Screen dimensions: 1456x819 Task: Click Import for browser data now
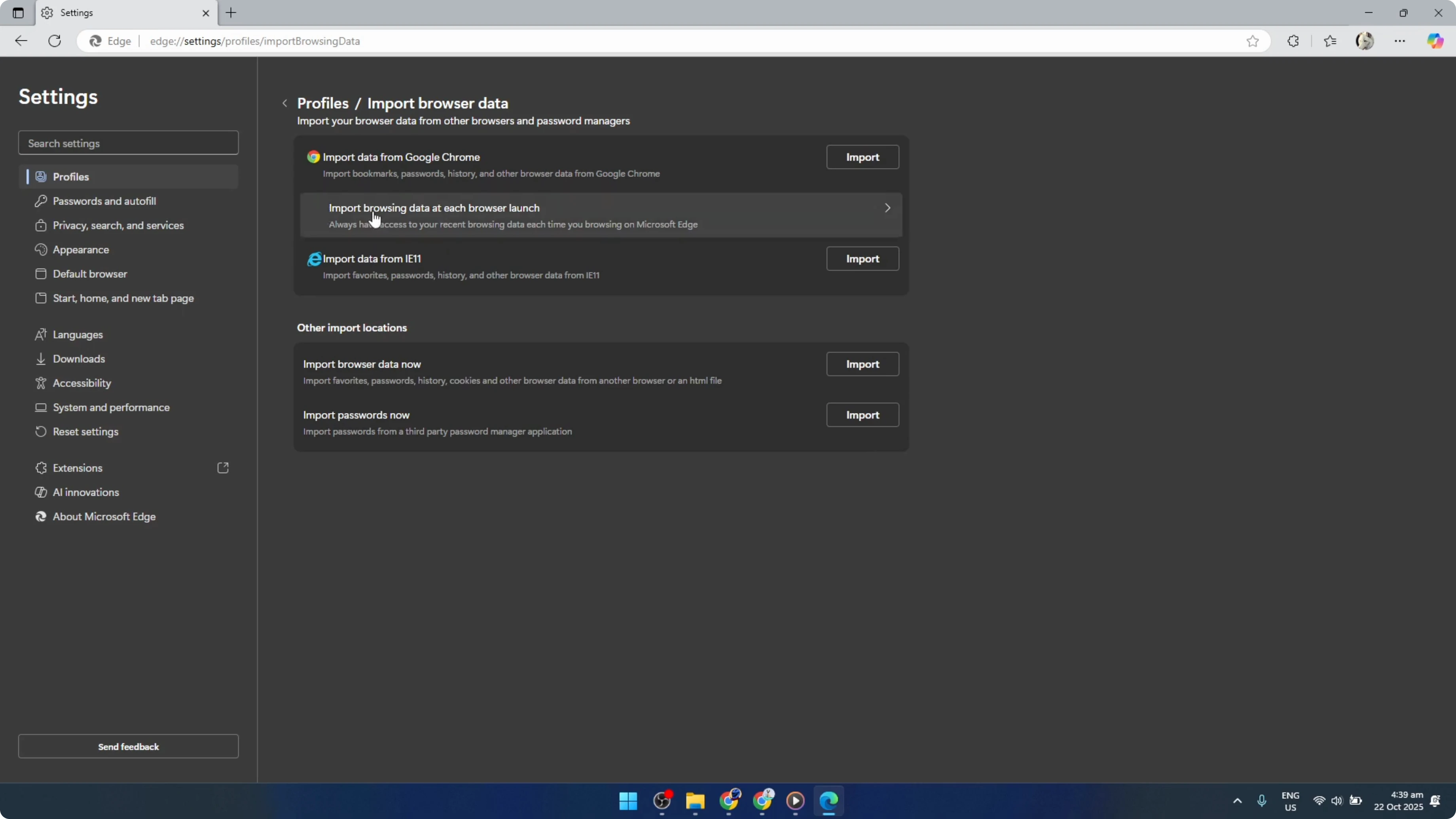click(863, 364)
